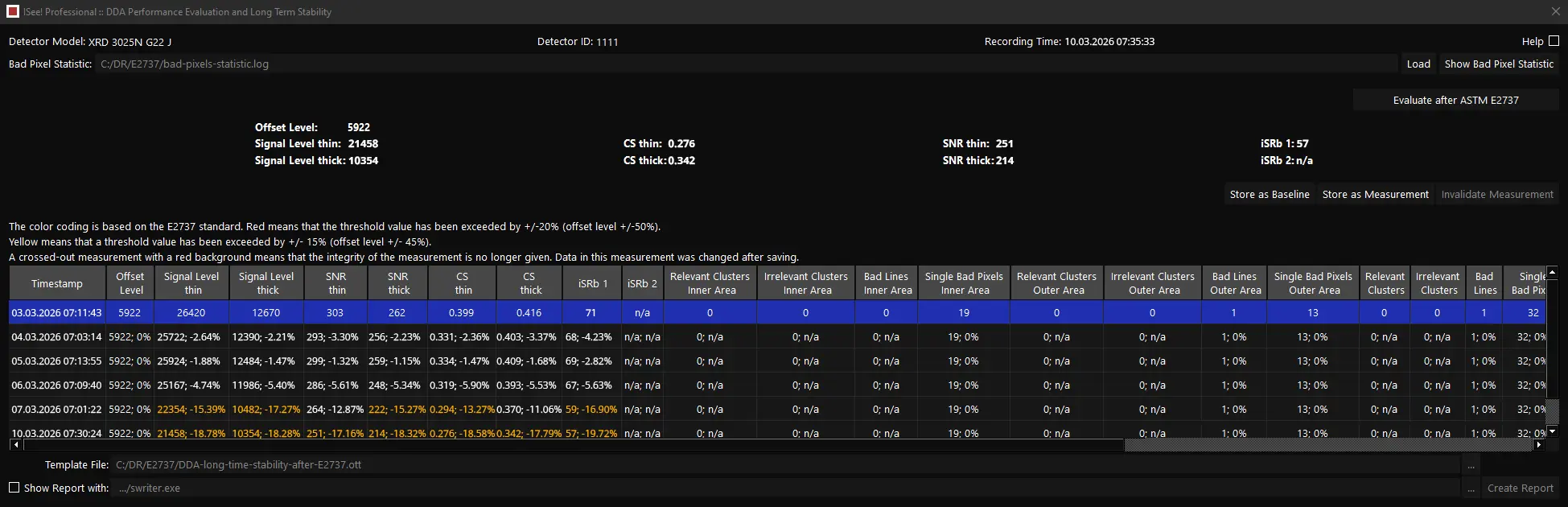The image size is (1568, 507).
Task: Click the 59; -16.90% iSRb 1 cell
Action: 592,409
